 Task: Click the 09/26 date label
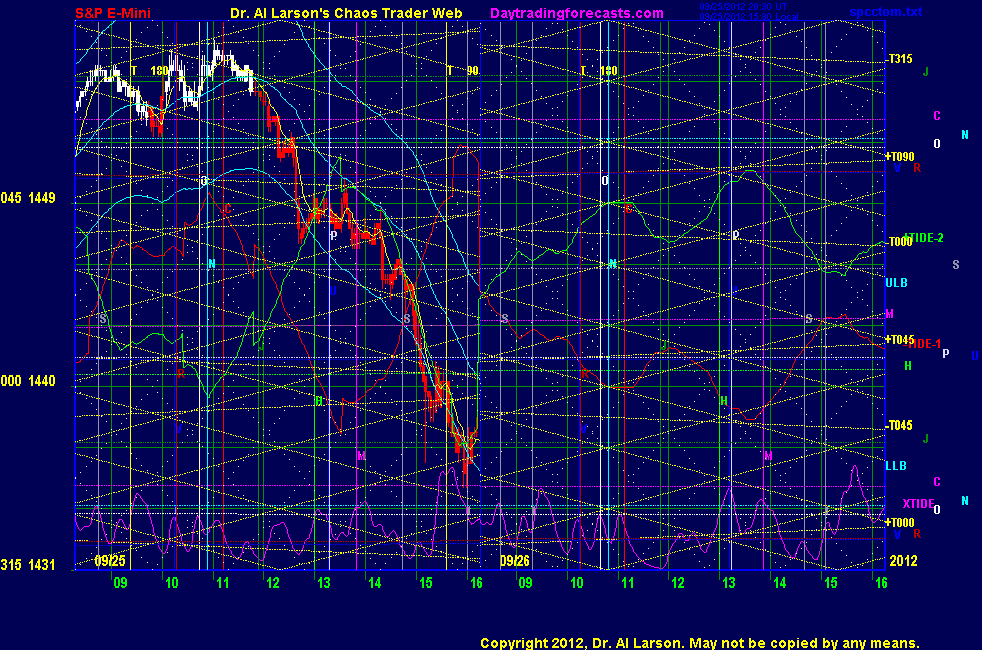click(515, 560)
